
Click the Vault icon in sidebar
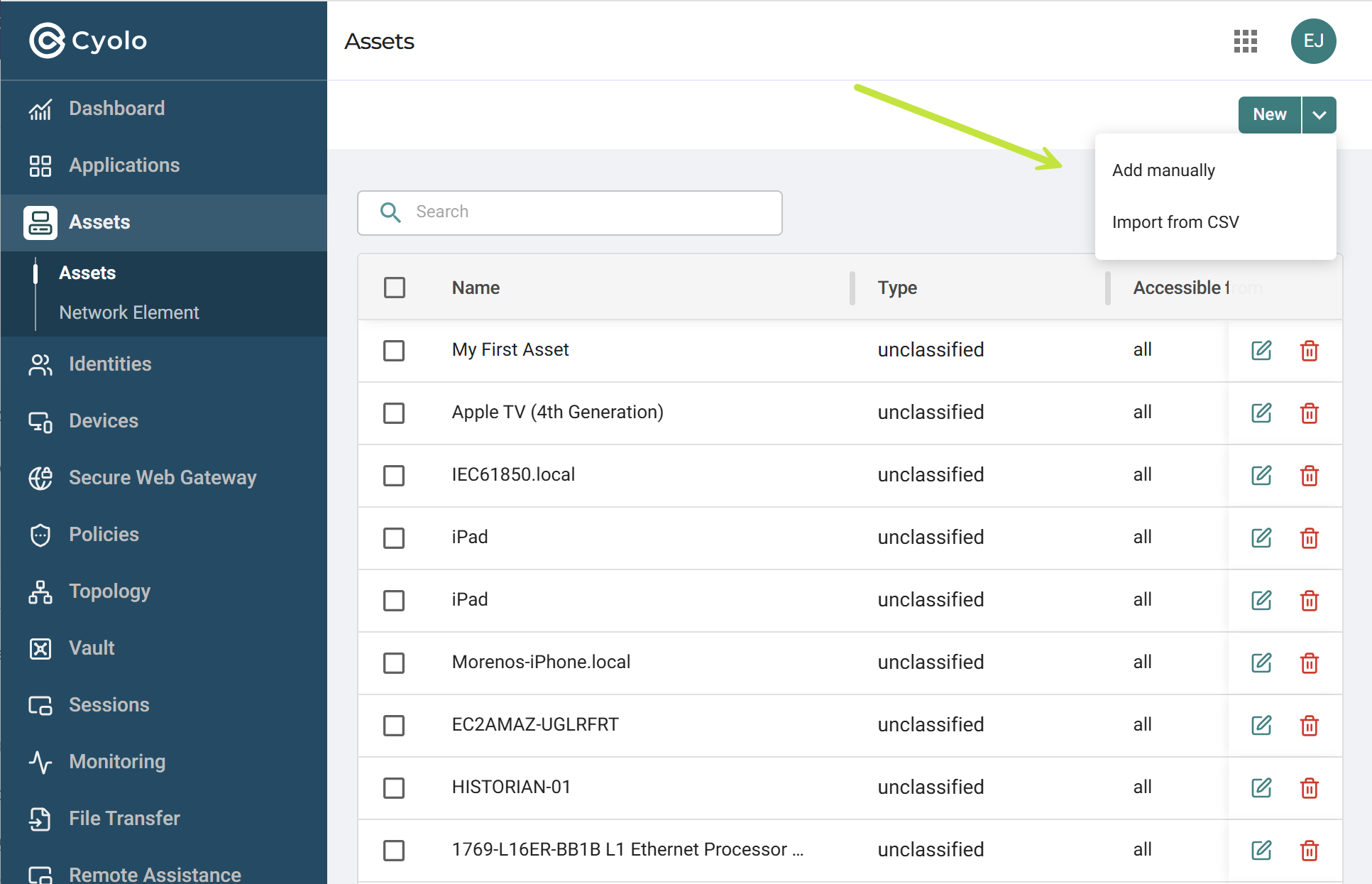point(40,648)
